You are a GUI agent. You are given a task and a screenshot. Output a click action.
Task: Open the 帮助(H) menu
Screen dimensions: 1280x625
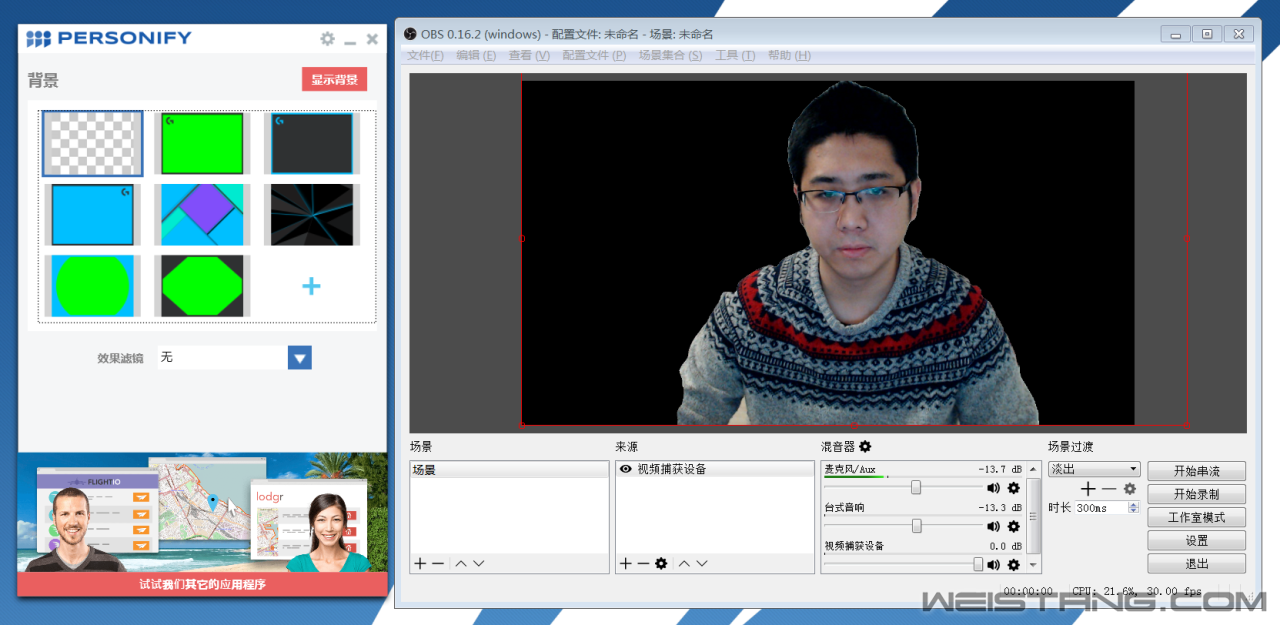(x=789, y=56)
